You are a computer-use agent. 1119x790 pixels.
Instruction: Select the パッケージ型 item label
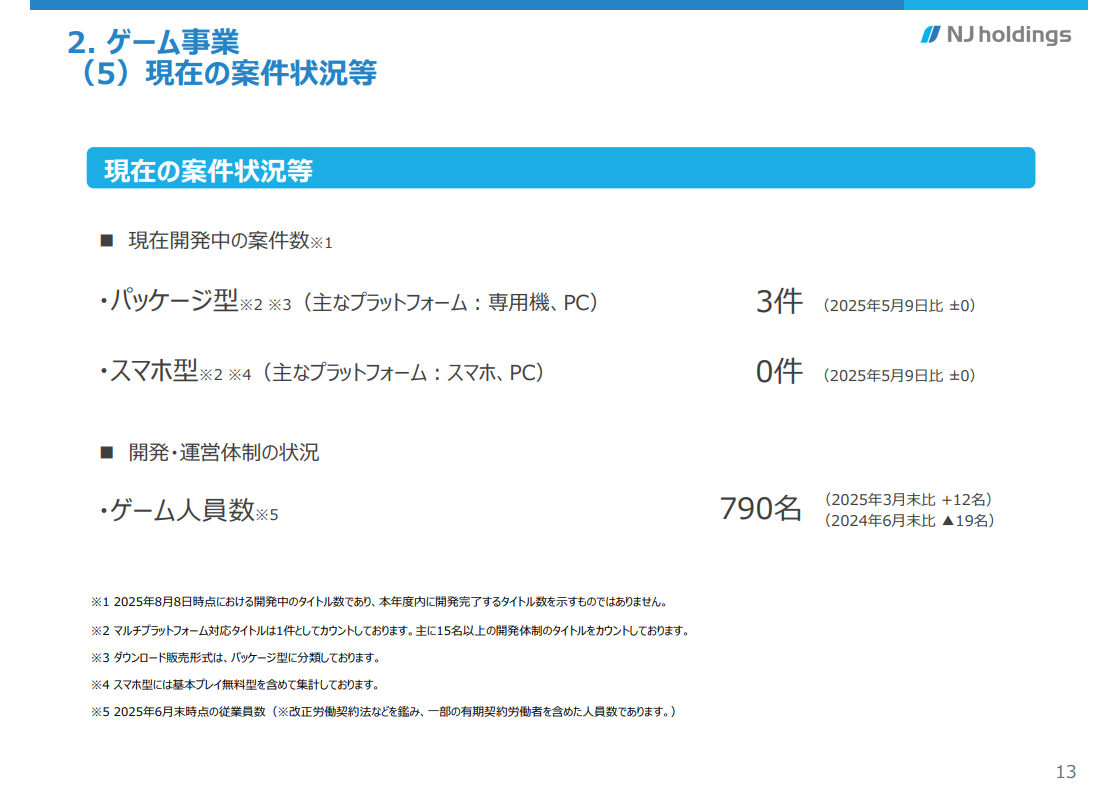click(x=173, y=301)
